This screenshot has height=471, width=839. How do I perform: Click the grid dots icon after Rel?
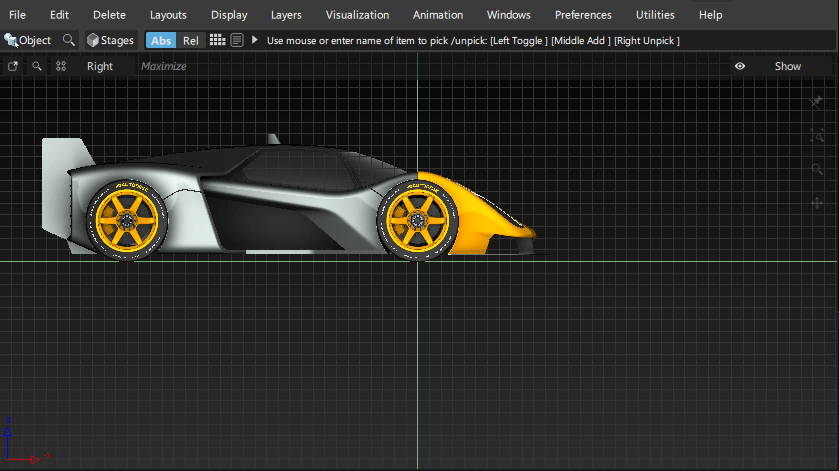[217, 40]
